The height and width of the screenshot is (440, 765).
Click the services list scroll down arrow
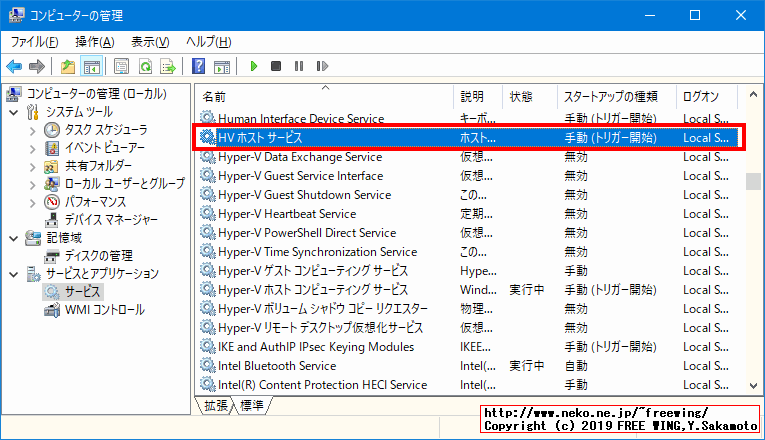(753, 385)
